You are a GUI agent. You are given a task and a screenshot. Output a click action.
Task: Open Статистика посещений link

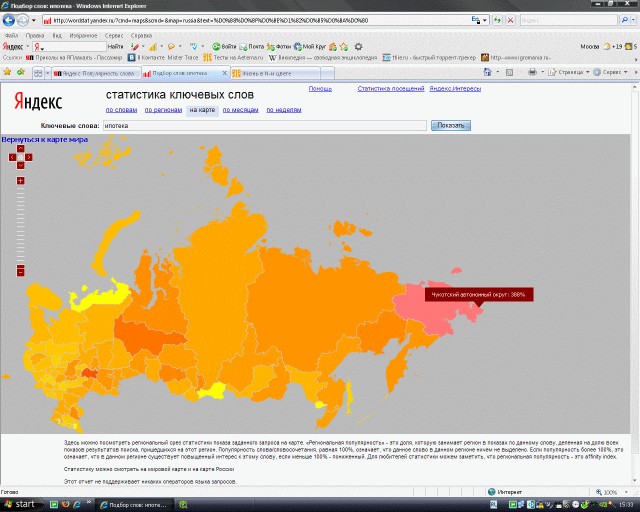tap(391, 89)
